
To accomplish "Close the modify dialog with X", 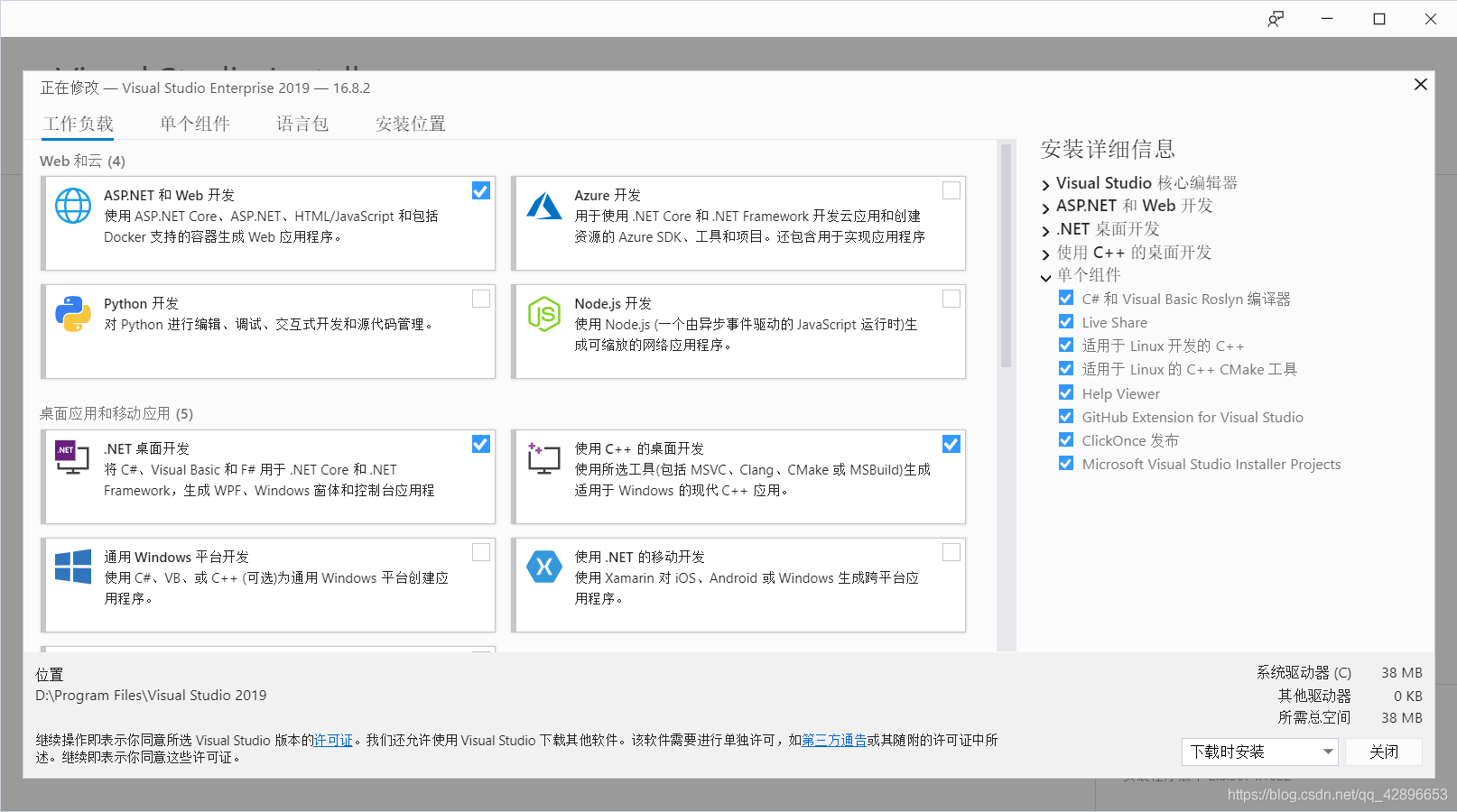I will [1420, 84].
